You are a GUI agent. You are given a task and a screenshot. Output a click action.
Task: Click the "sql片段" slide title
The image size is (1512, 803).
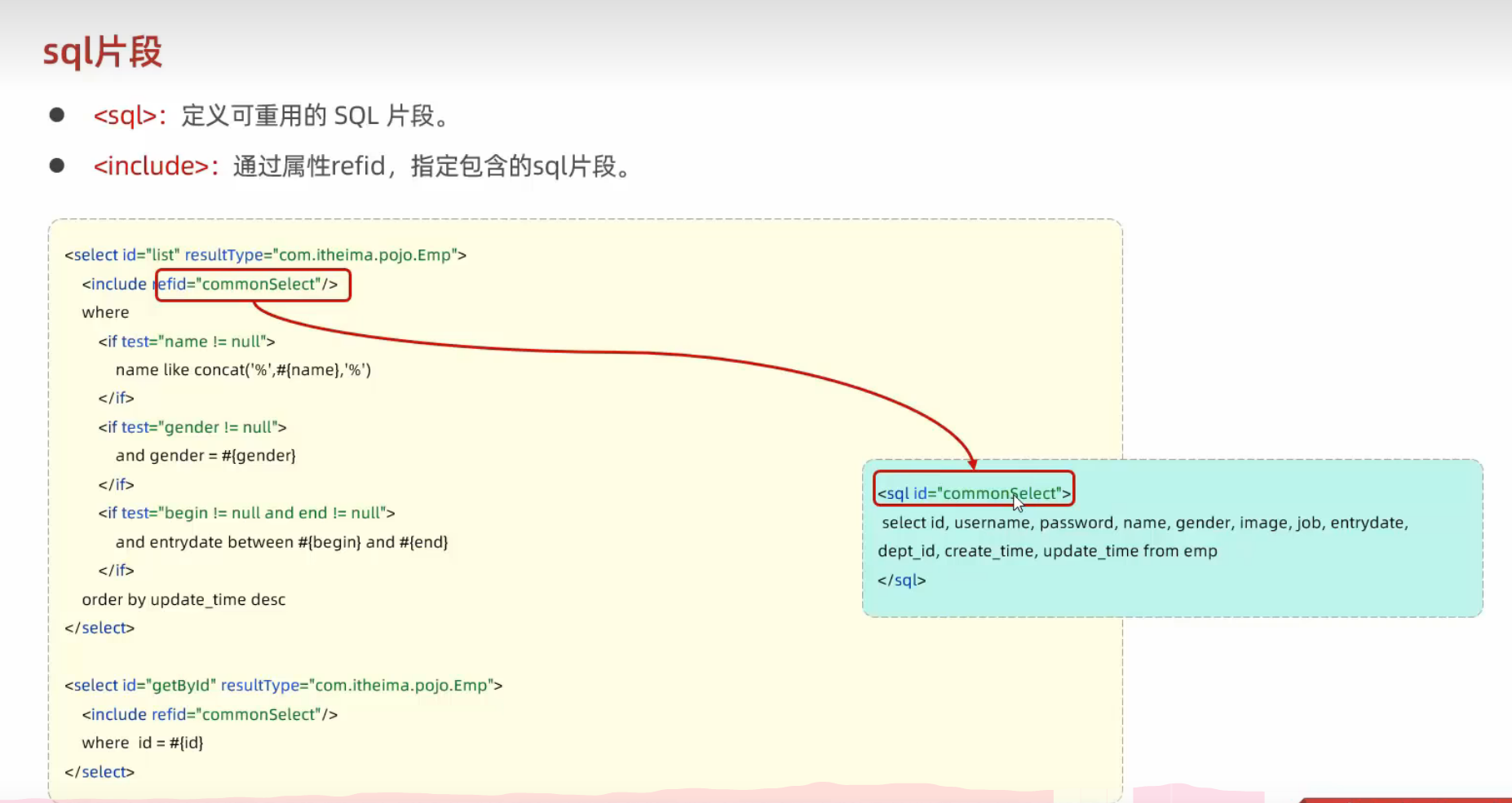tap(103, 52)
